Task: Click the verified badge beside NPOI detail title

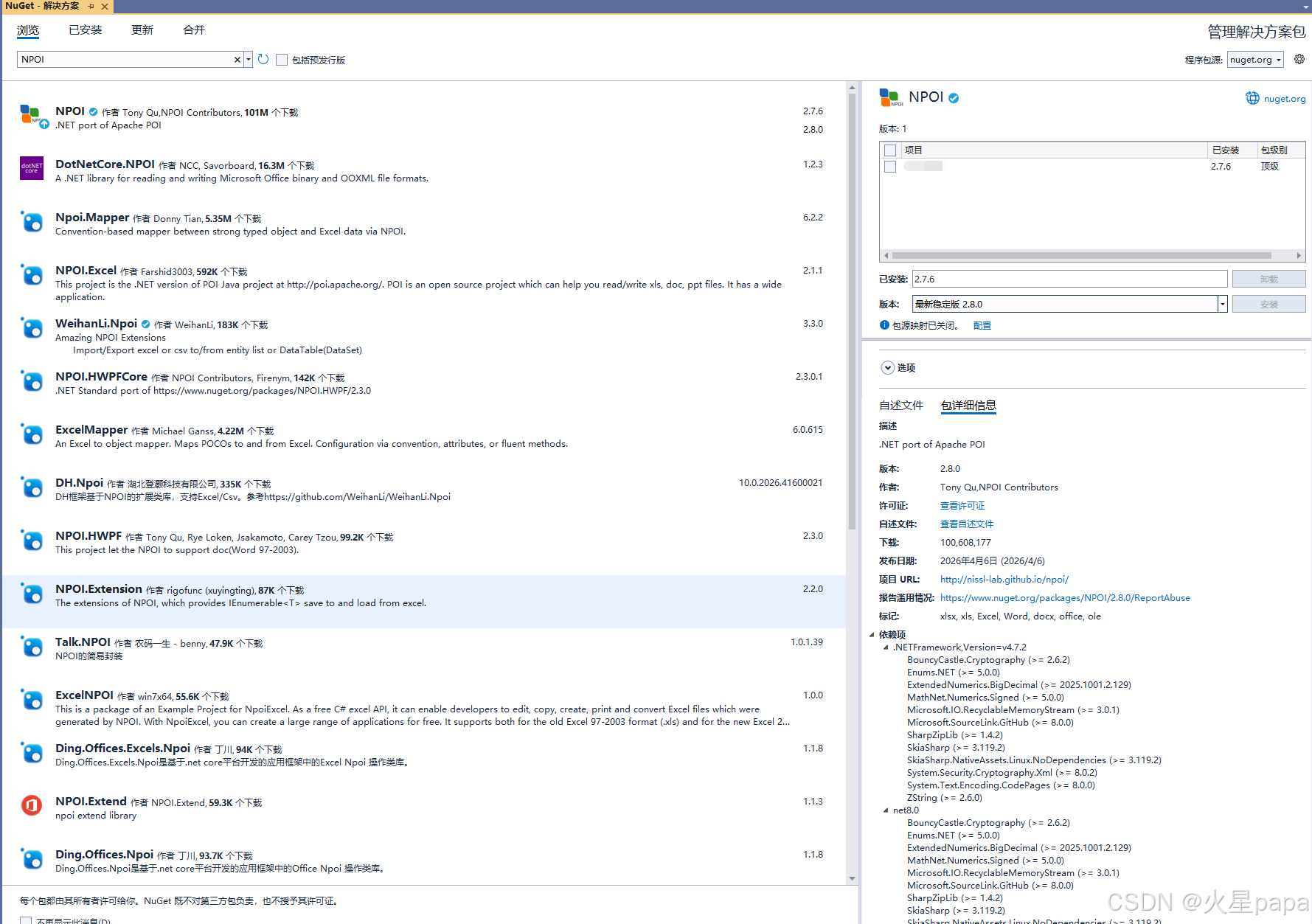Action: point(954,98)
